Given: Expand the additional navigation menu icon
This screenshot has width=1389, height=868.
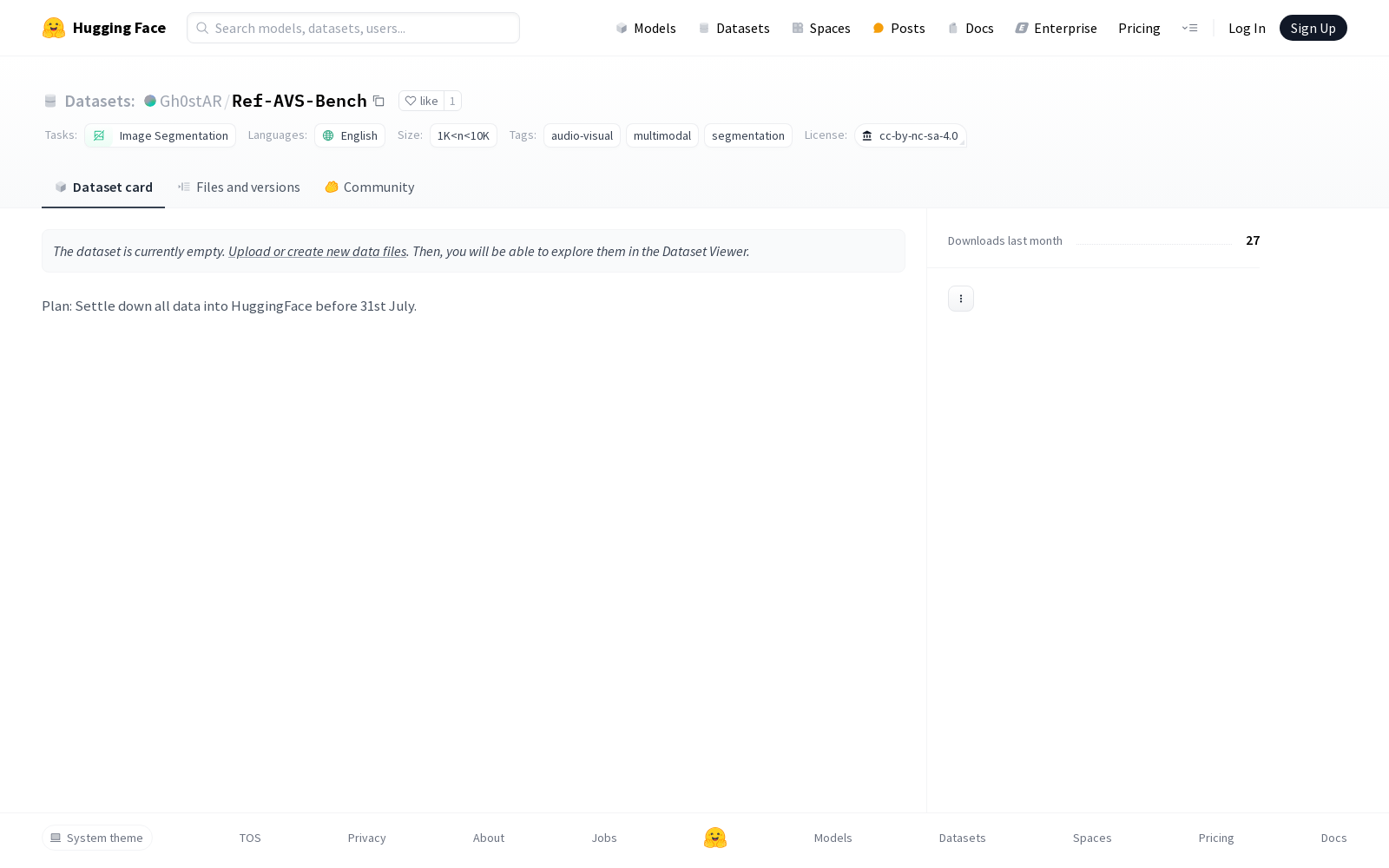Looking at the screenshot, I should pos(1189,28).
